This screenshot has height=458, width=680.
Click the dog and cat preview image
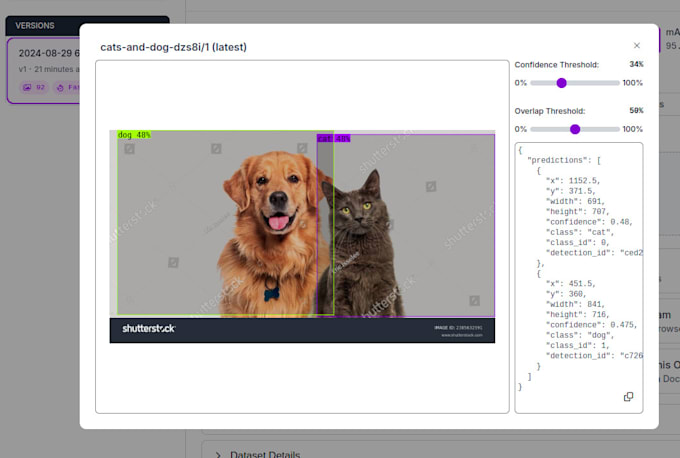[302, 236]
